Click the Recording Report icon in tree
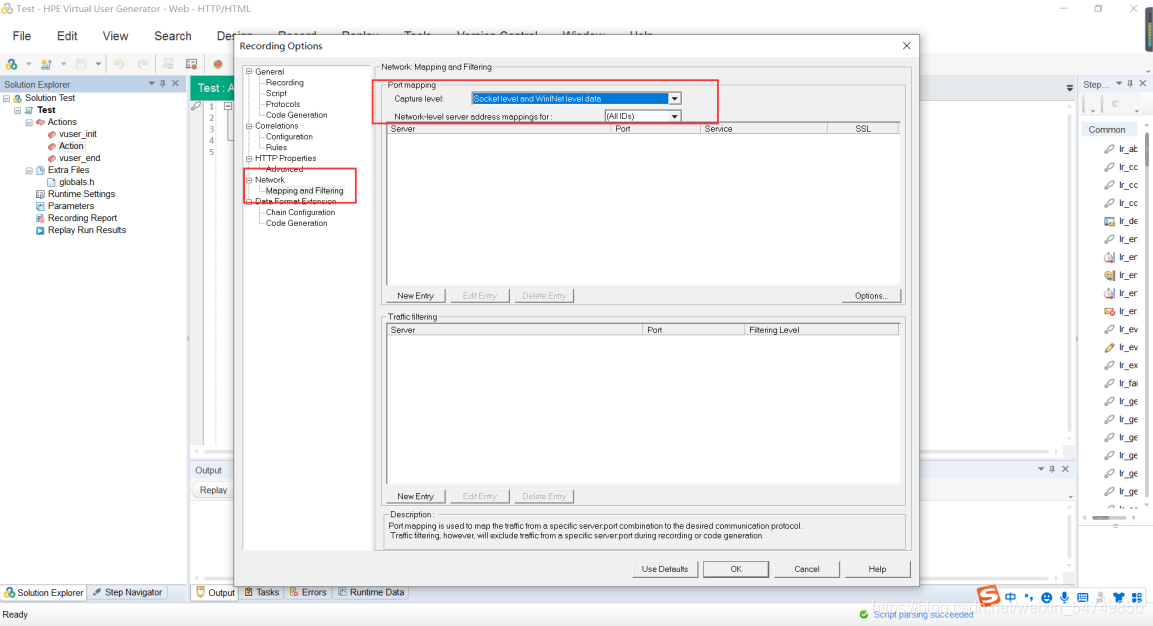Screen dimensions: 1153x626 tap(40, 218)
